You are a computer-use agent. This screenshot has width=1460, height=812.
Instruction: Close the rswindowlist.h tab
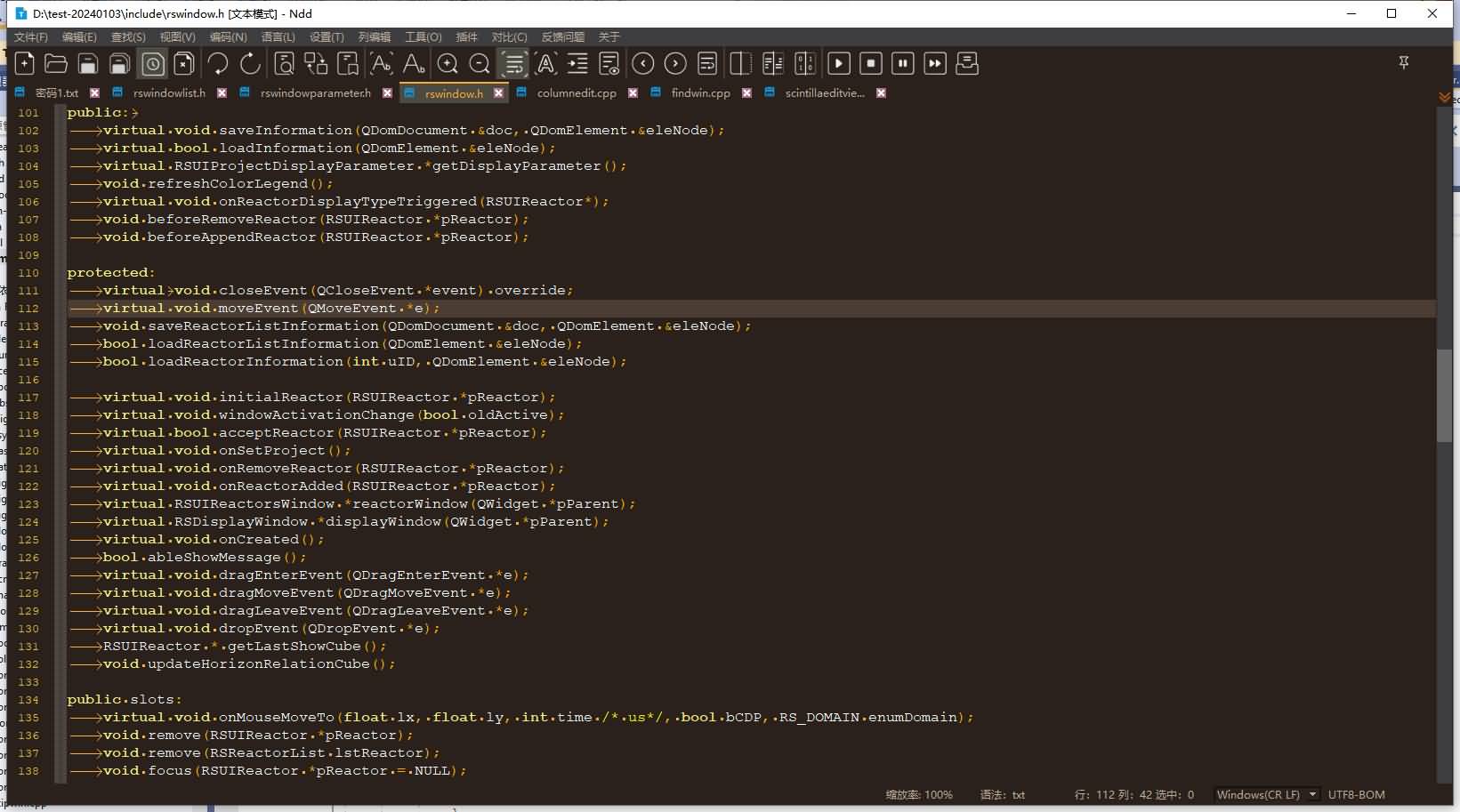tap(222, 92)
